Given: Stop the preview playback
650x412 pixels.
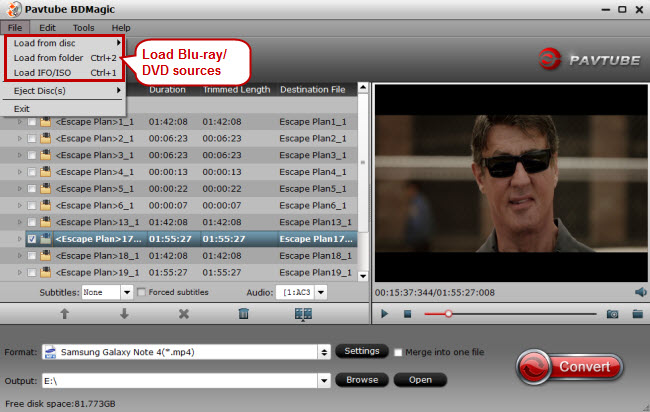Looking at the screenshot, I should point(407,314).
